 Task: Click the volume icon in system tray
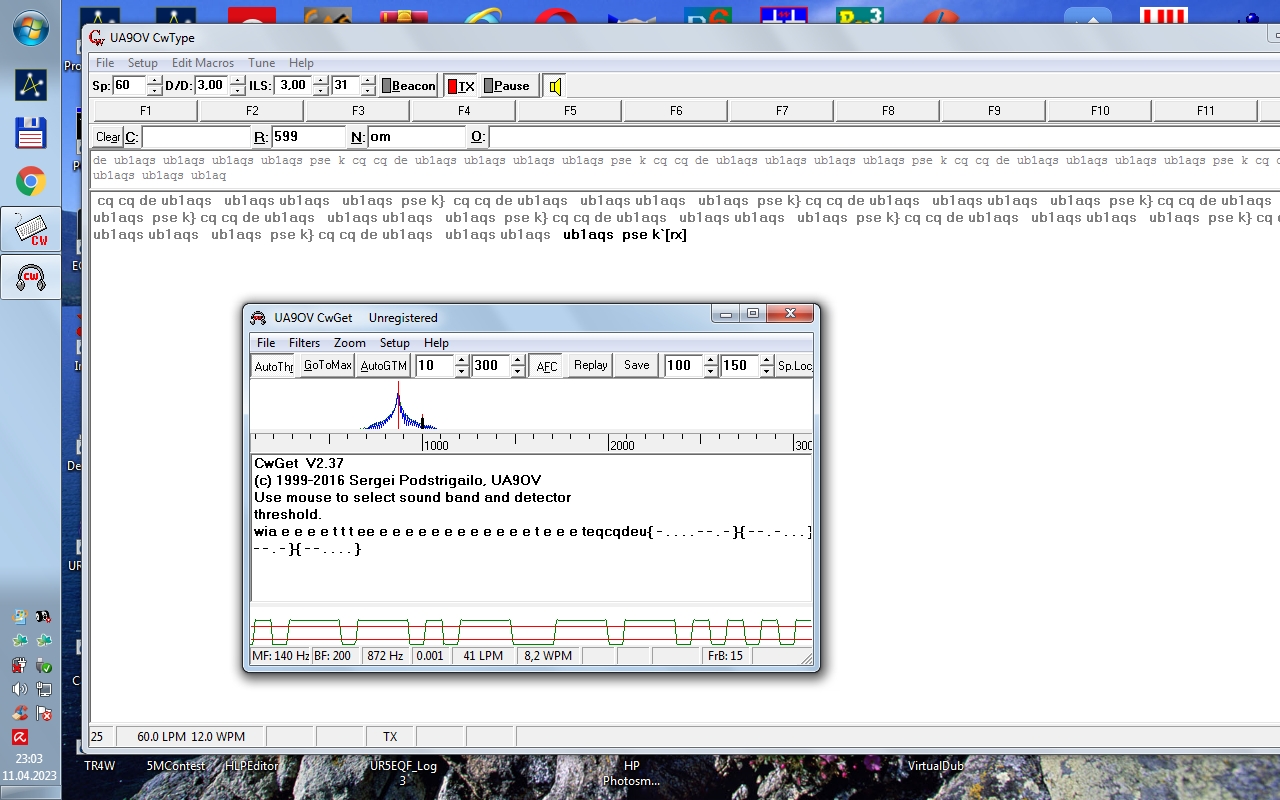(x=20, y=689)
